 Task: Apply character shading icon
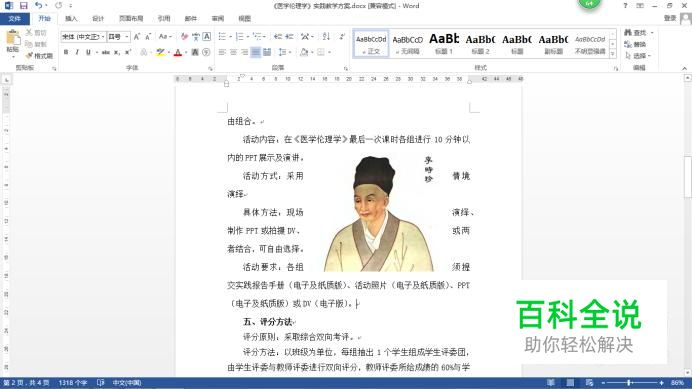[195, 53]
